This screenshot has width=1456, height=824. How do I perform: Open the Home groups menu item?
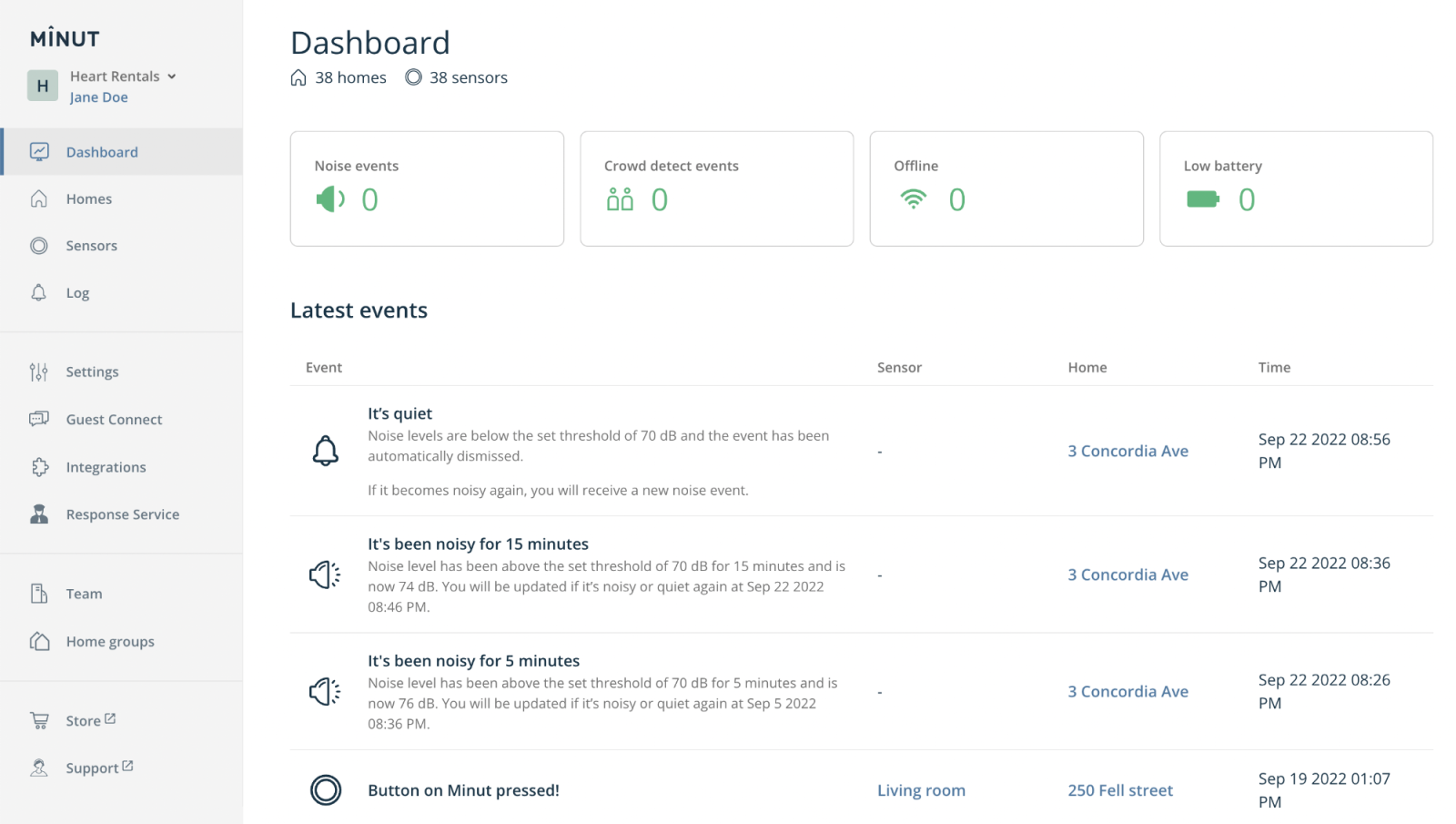pyautogui.click(x=109, y=642)
